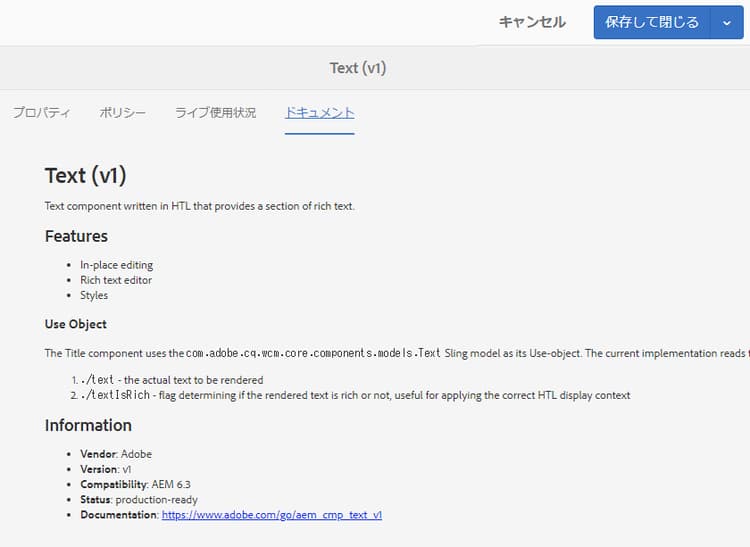
Task: Open the aem_cmp_text_v1 documentation link
Action: pyautogui.click(x=272, y=515)
